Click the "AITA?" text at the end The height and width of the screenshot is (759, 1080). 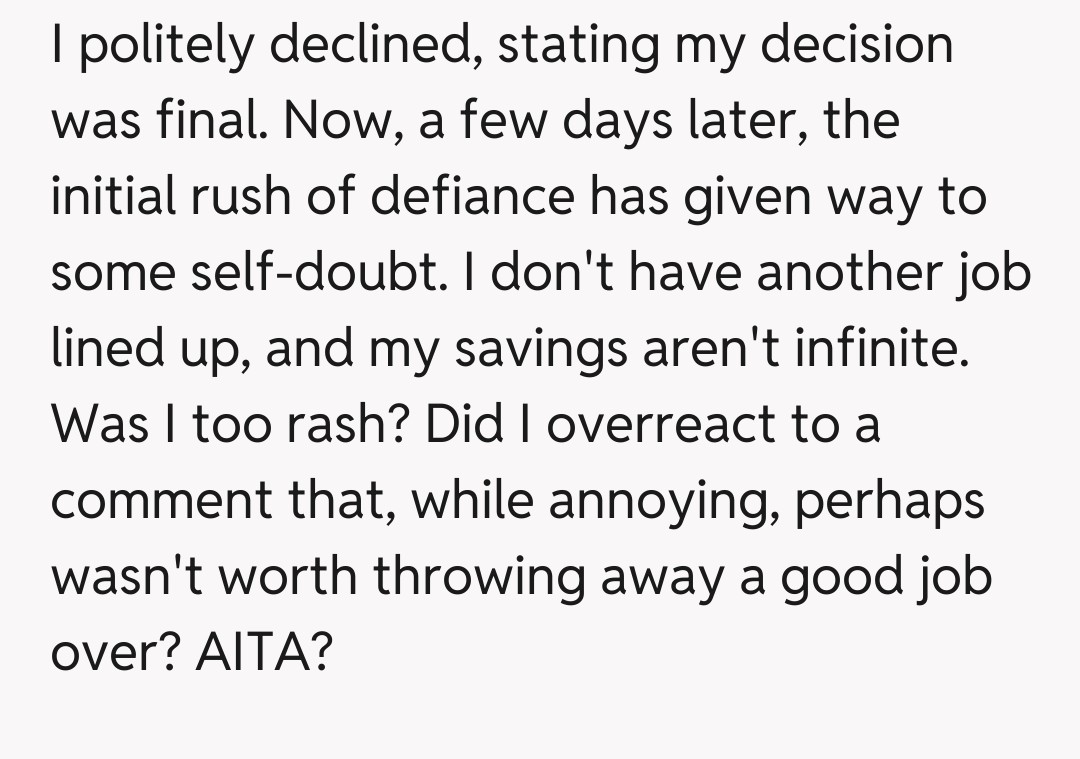[x=263, y=652]
